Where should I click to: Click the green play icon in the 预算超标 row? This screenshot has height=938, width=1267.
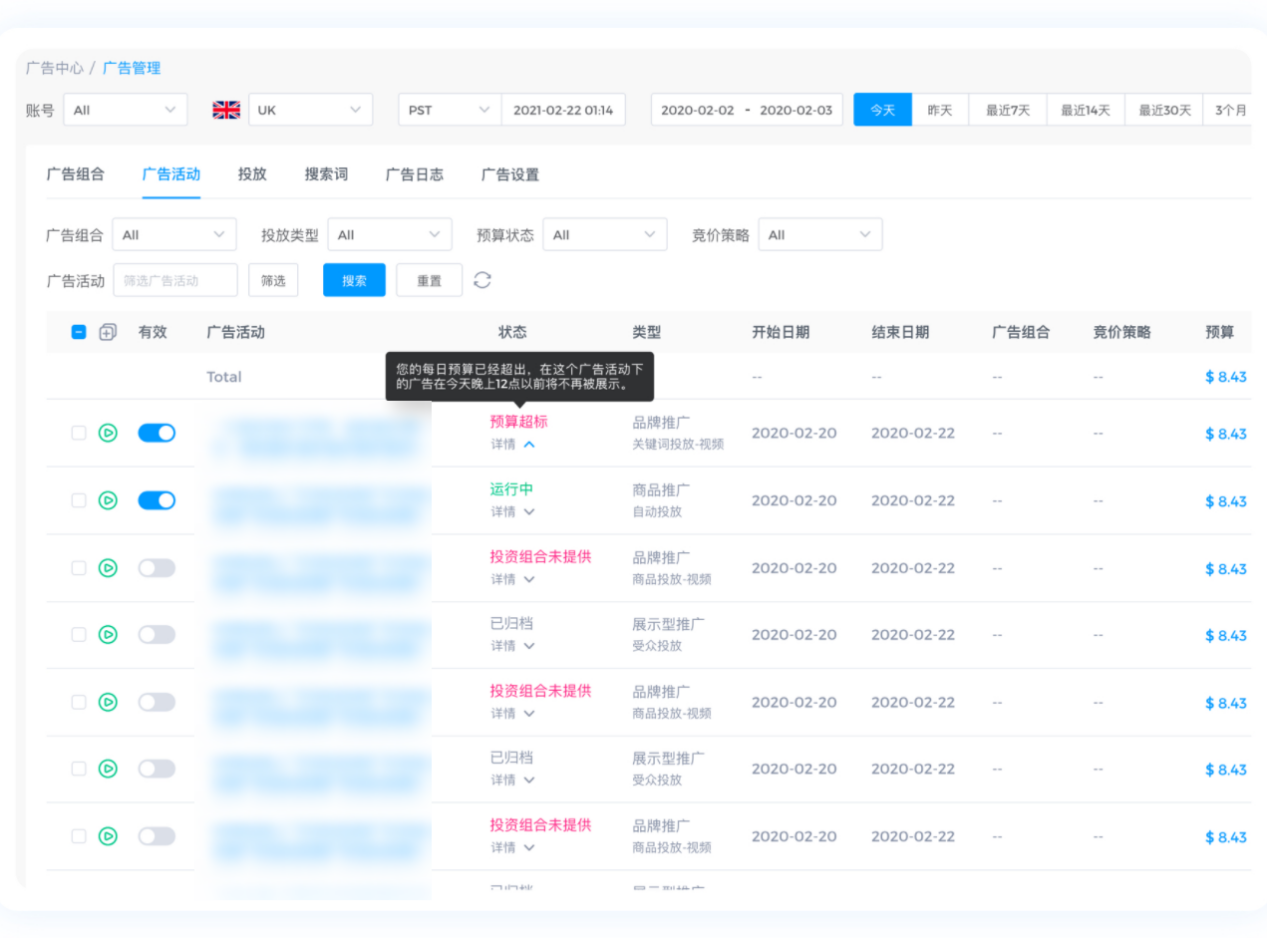coord(108,433)
